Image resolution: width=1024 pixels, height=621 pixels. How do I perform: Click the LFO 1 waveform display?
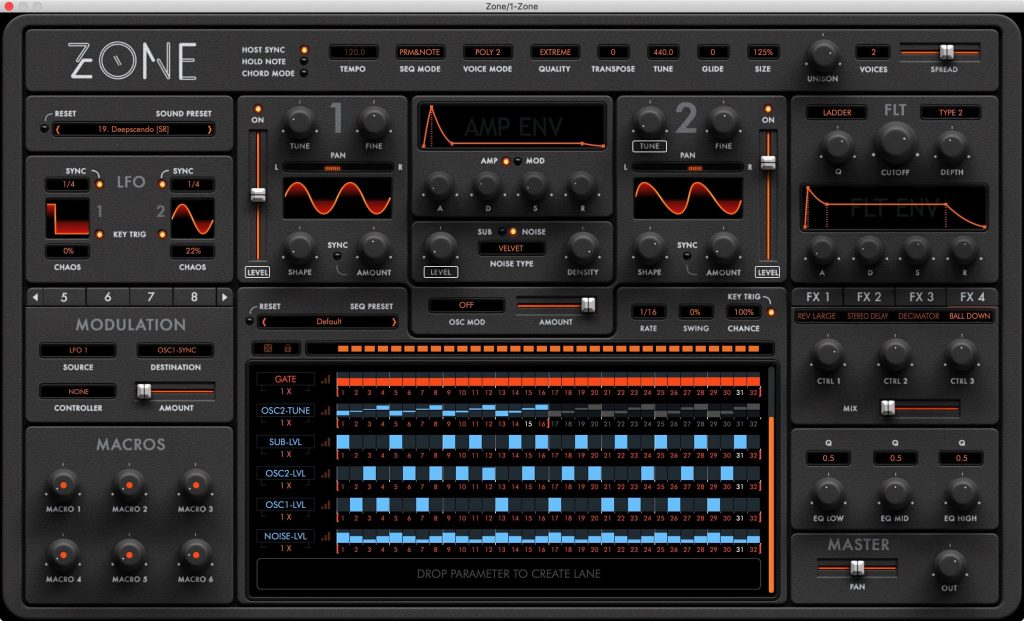(x=67, y=218)
